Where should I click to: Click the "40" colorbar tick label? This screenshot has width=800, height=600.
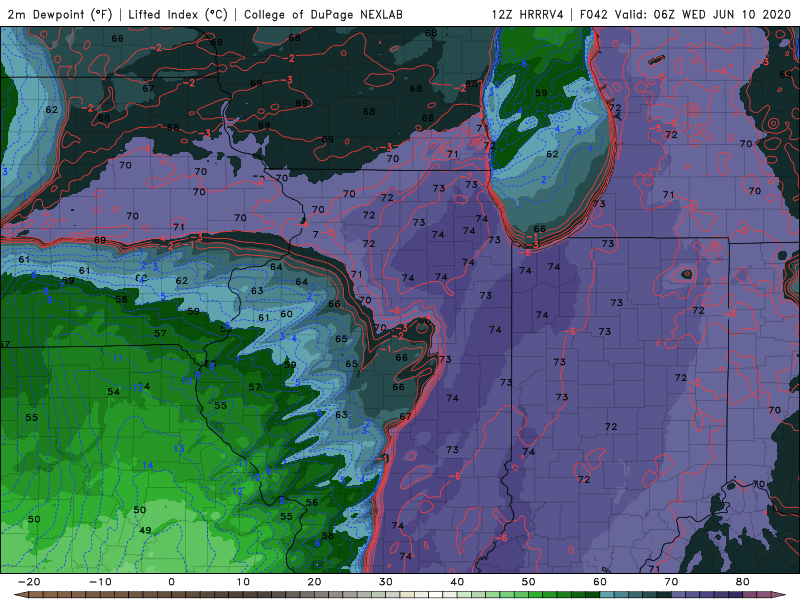coord(457,582)
